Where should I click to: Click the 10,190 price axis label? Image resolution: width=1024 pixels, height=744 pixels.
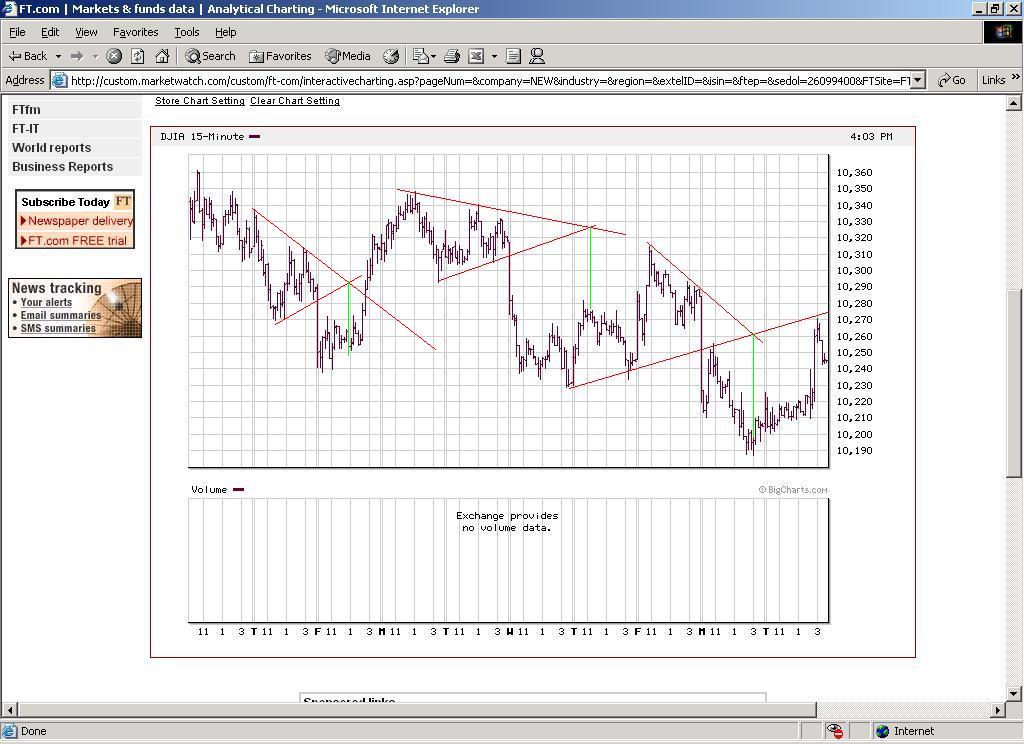click(854, 451)
